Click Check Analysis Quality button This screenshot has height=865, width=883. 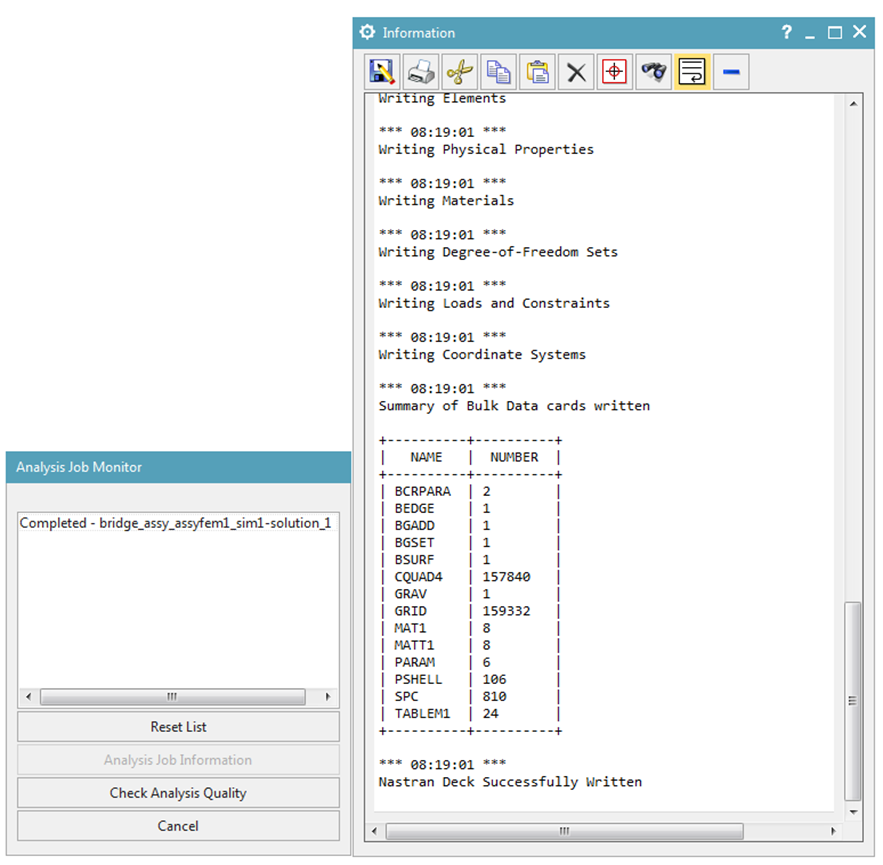pyautogui.click(x=179, y=793)
